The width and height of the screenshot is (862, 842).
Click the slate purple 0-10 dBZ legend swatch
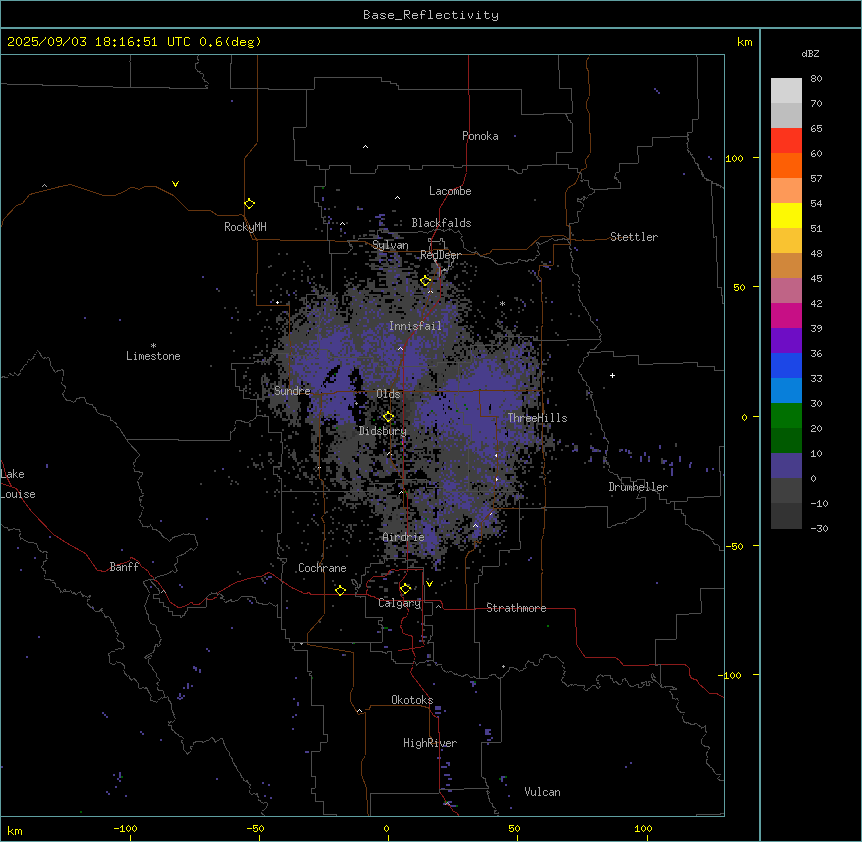click(786, 466)
